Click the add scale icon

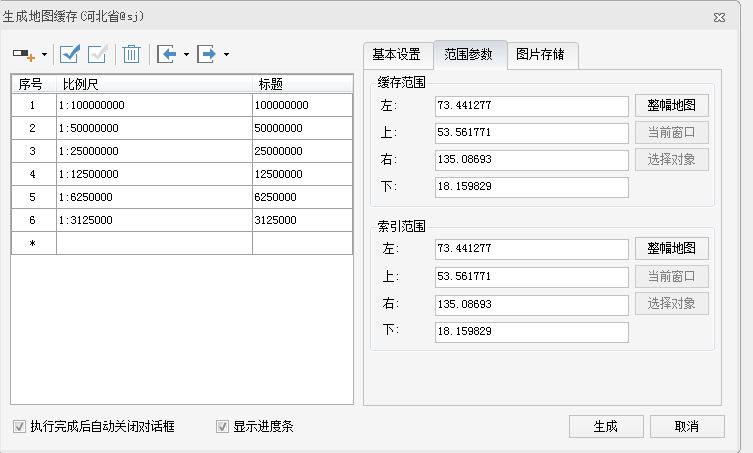tap(24, 54)
